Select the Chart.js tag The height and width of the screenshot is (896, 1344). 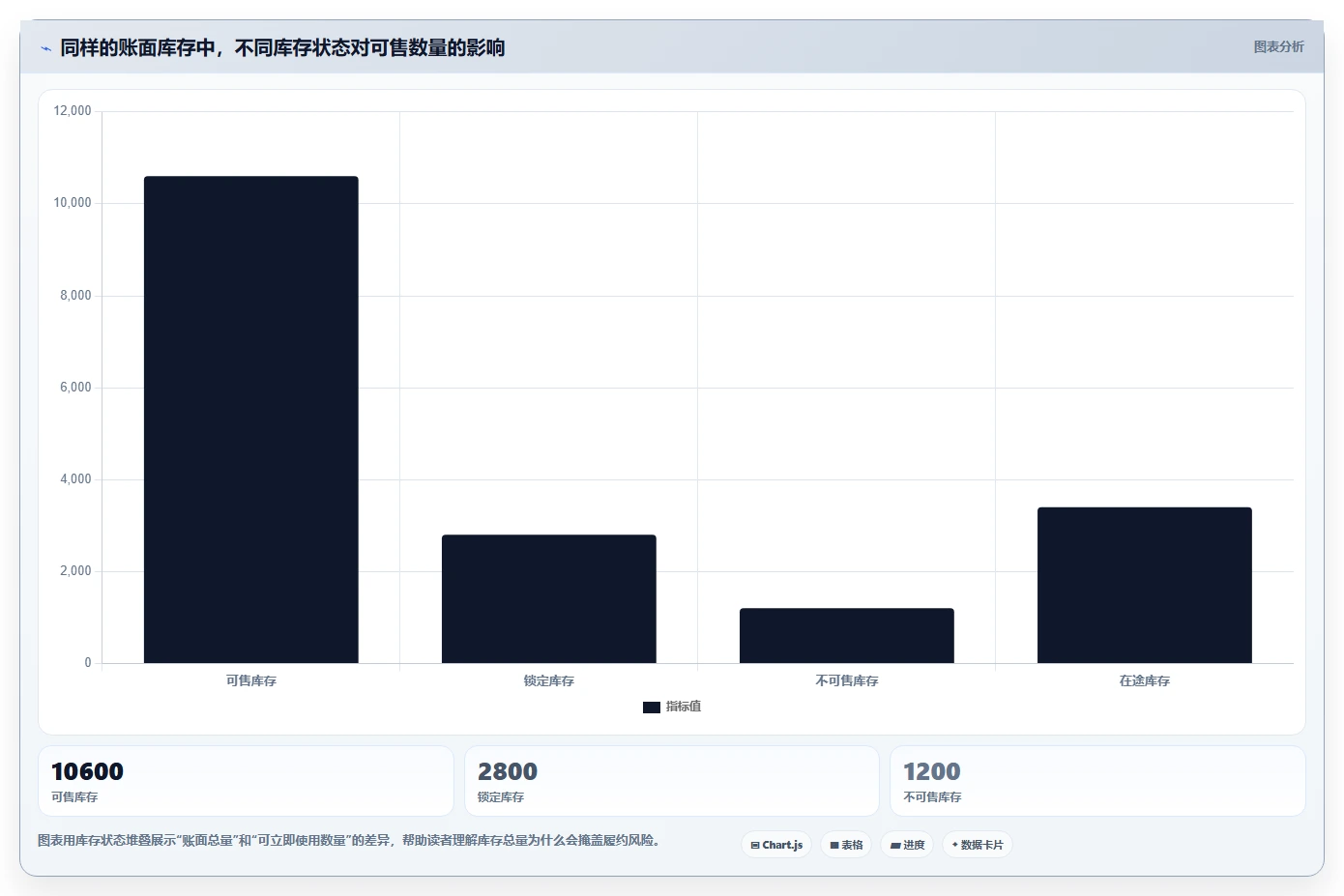(x=776, y=845)
